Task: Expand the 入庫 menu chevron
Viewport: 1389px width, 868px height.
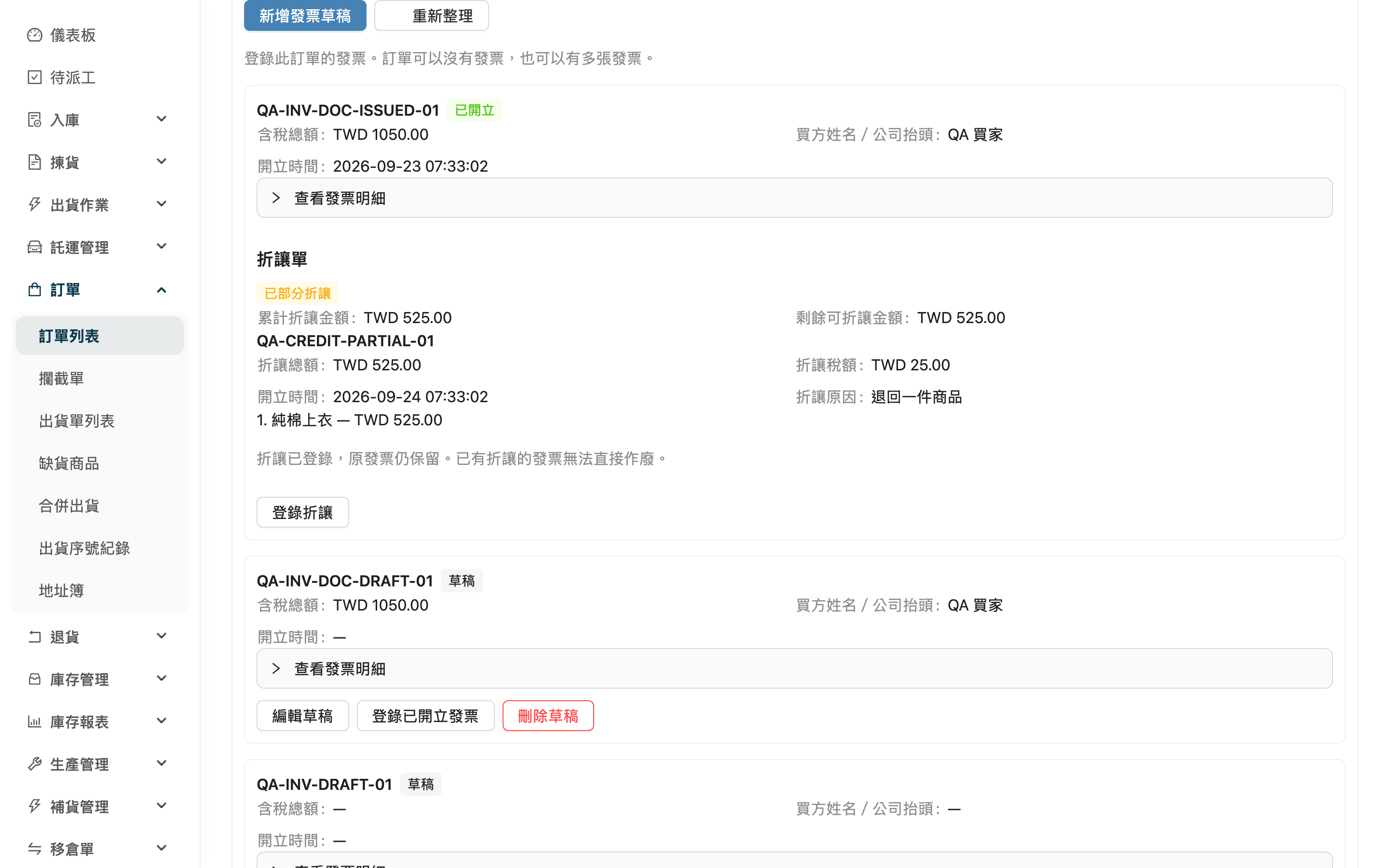Action: coord(161,119)
